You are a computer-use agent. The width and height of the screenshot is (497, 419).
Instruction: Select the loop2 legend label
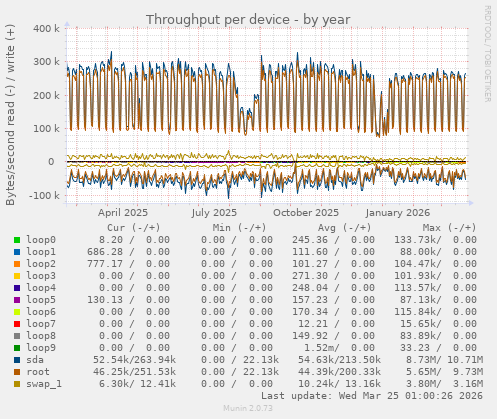41,264
